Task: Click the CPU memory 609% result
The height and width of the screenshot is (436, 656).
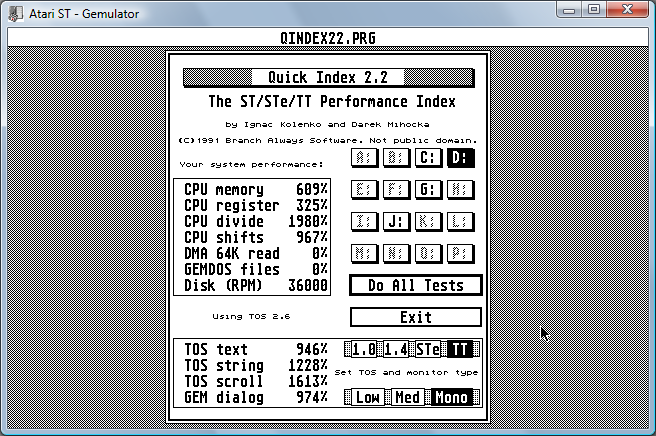Action: [x=256, y=190]
